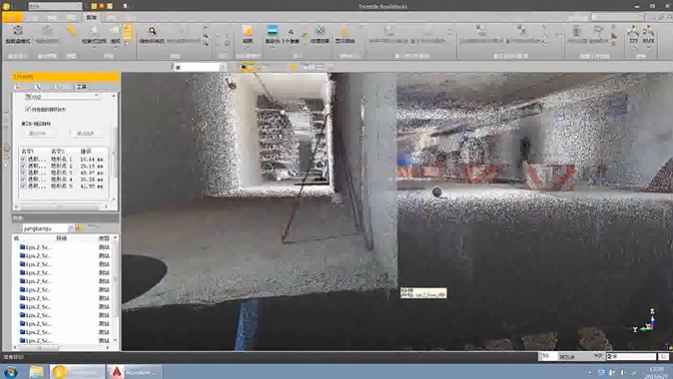Click the magnifier search icon in ribbon
673x379 pixels.
[x=152, y=31]
